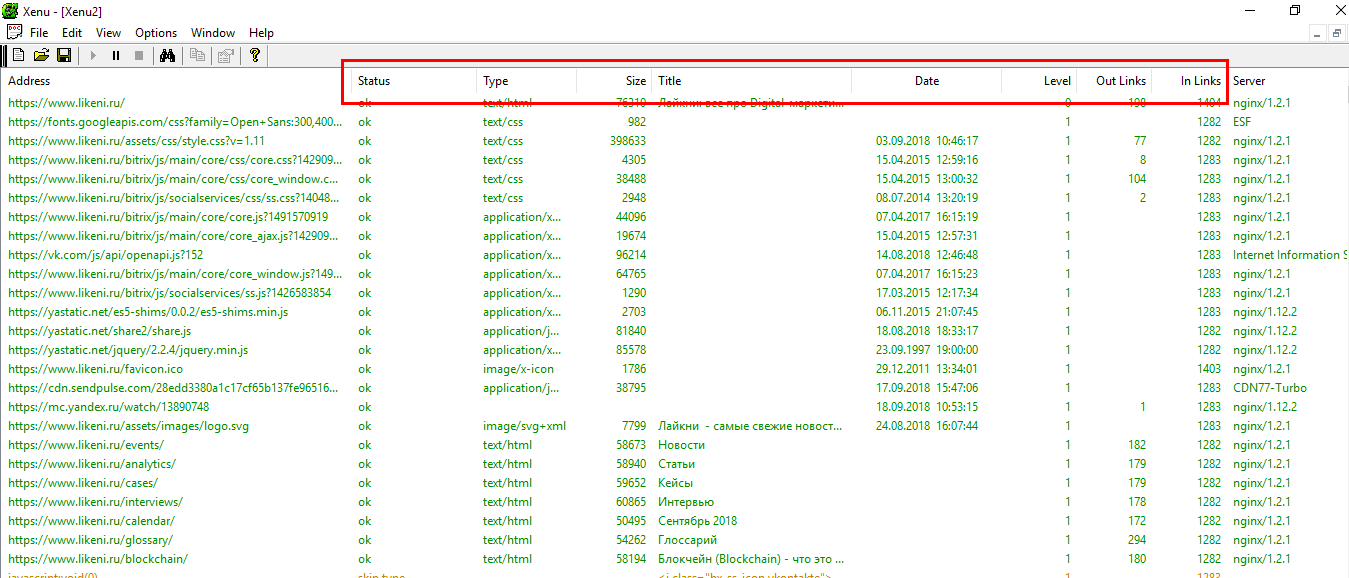Open the View menu
The width and height of the screenshot is (1349, 578).
[x=108, y=33]
